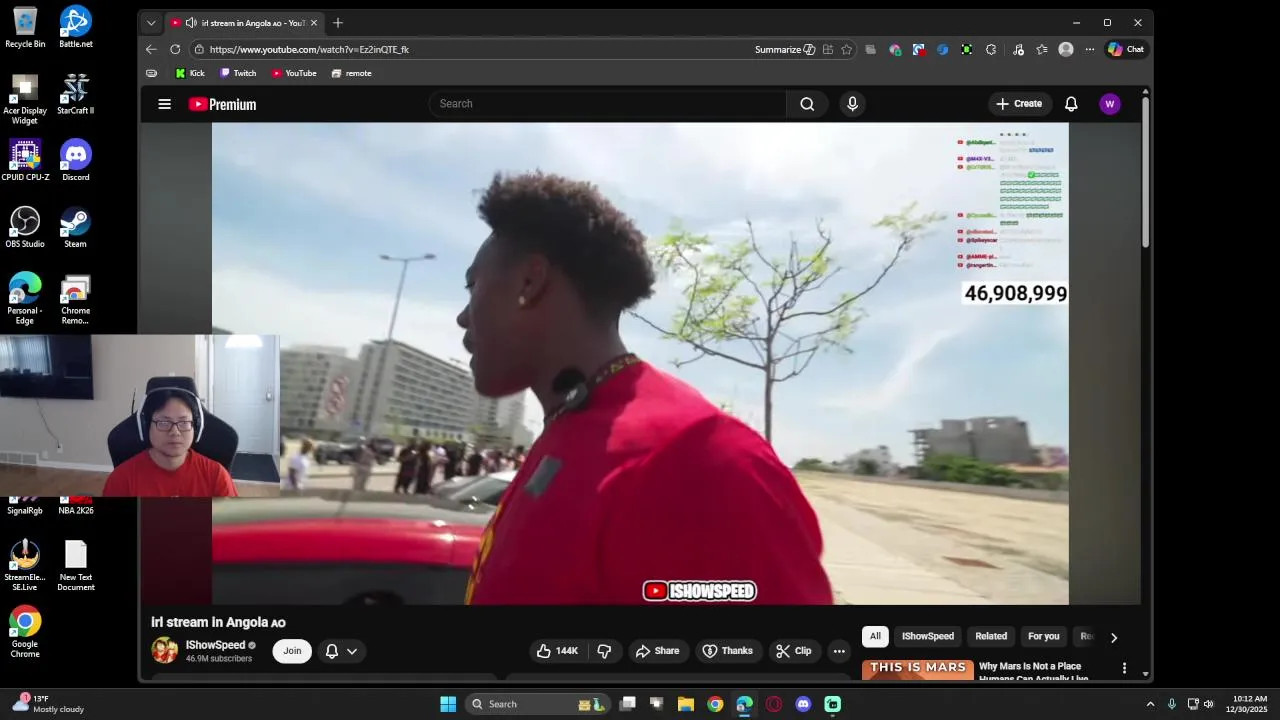
Task: Open a new Edge tab
Action: pyautogui.click(x=338, y=22)
